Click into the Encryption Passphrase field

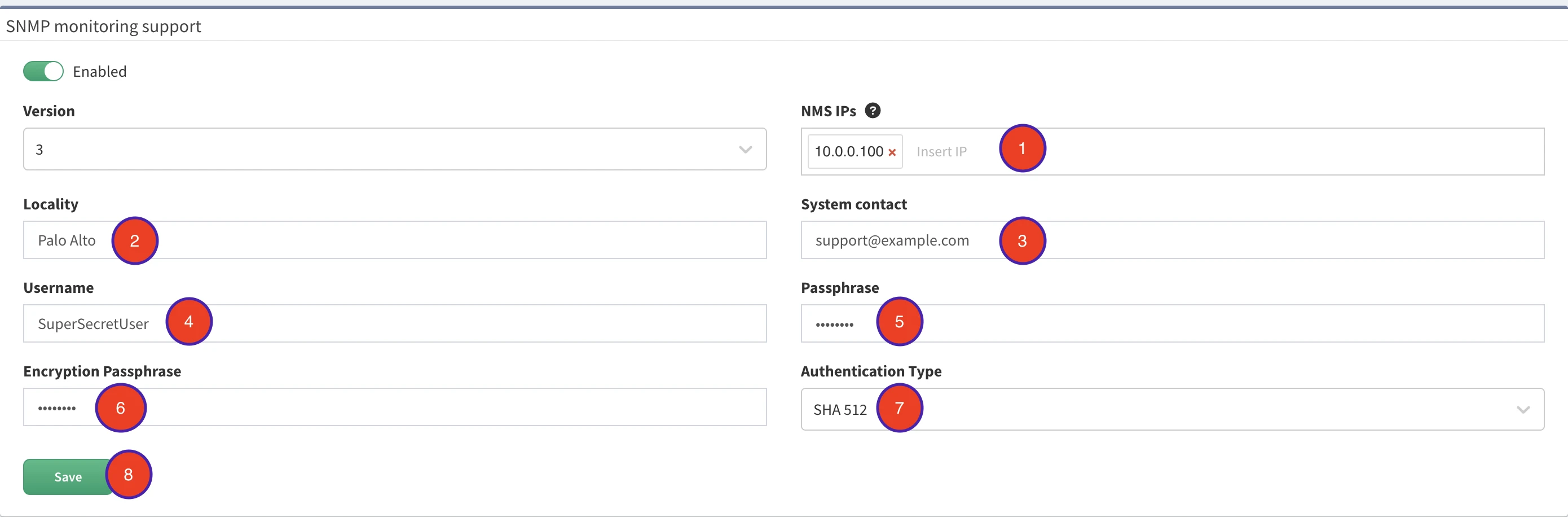(x=426, y=408)
